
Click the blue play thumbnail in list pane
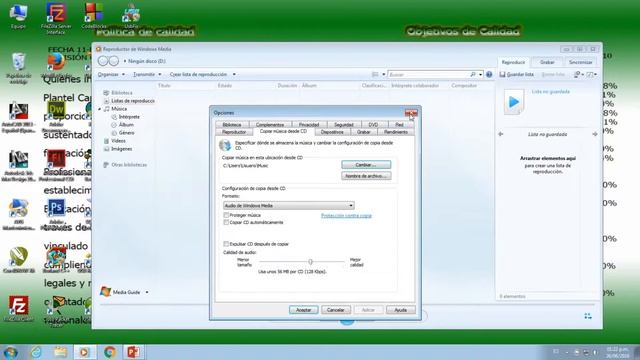pyautogui.click(x=514, y=102)
